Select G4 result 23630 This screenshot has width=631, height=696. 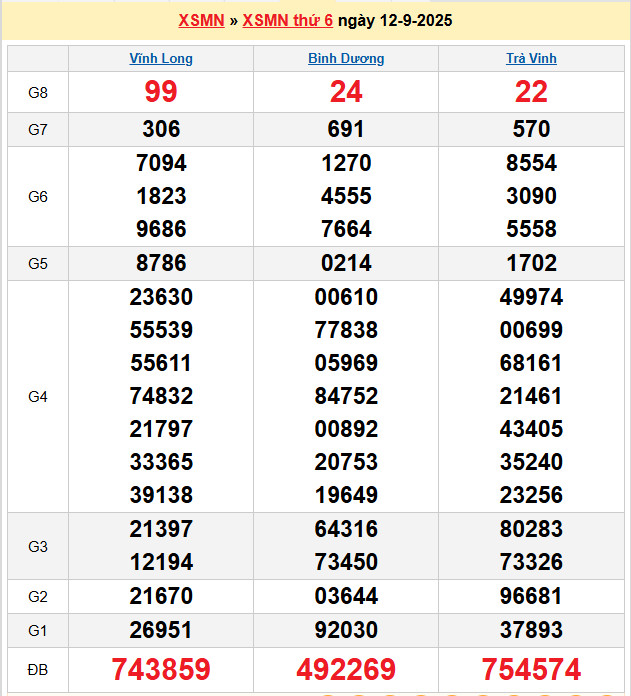point(161,297)
